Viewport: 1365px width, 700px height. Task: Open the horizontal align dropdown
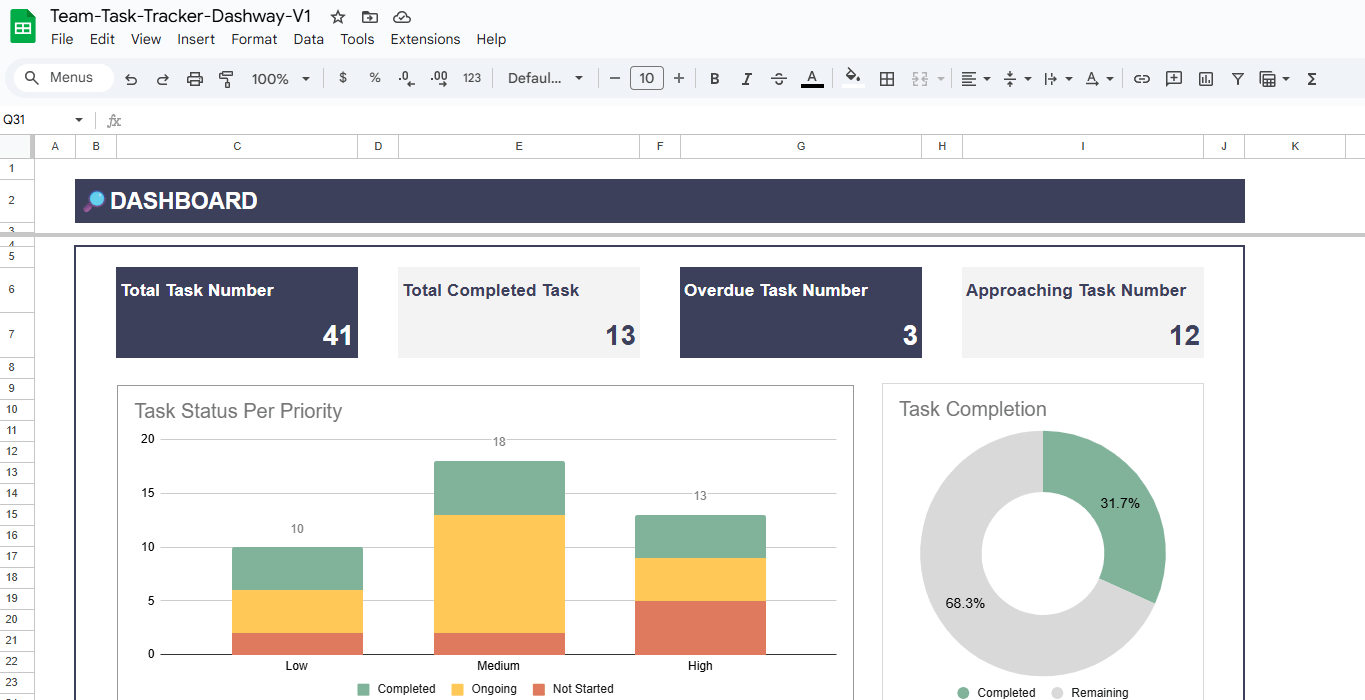pos(975,78)
